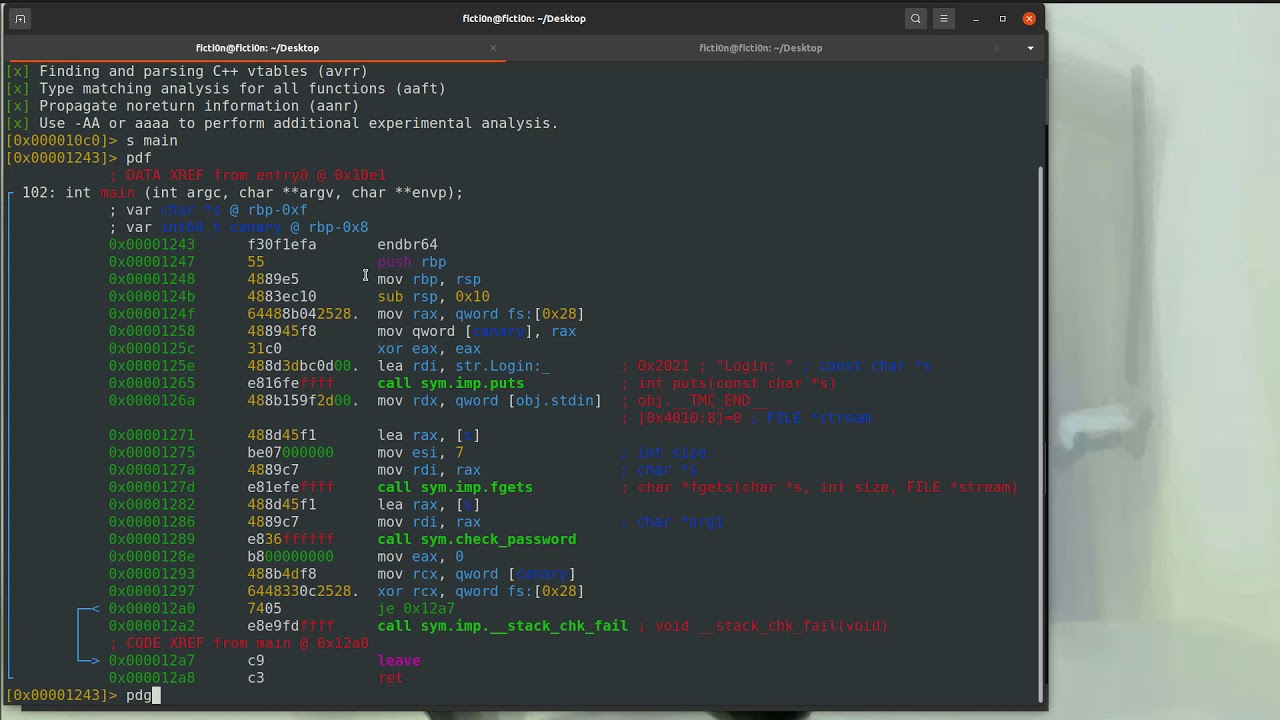1280x720 pixels.
Task: Click the address 0x00001243 on the endbr64 line
Action: [x=152, y=244]
